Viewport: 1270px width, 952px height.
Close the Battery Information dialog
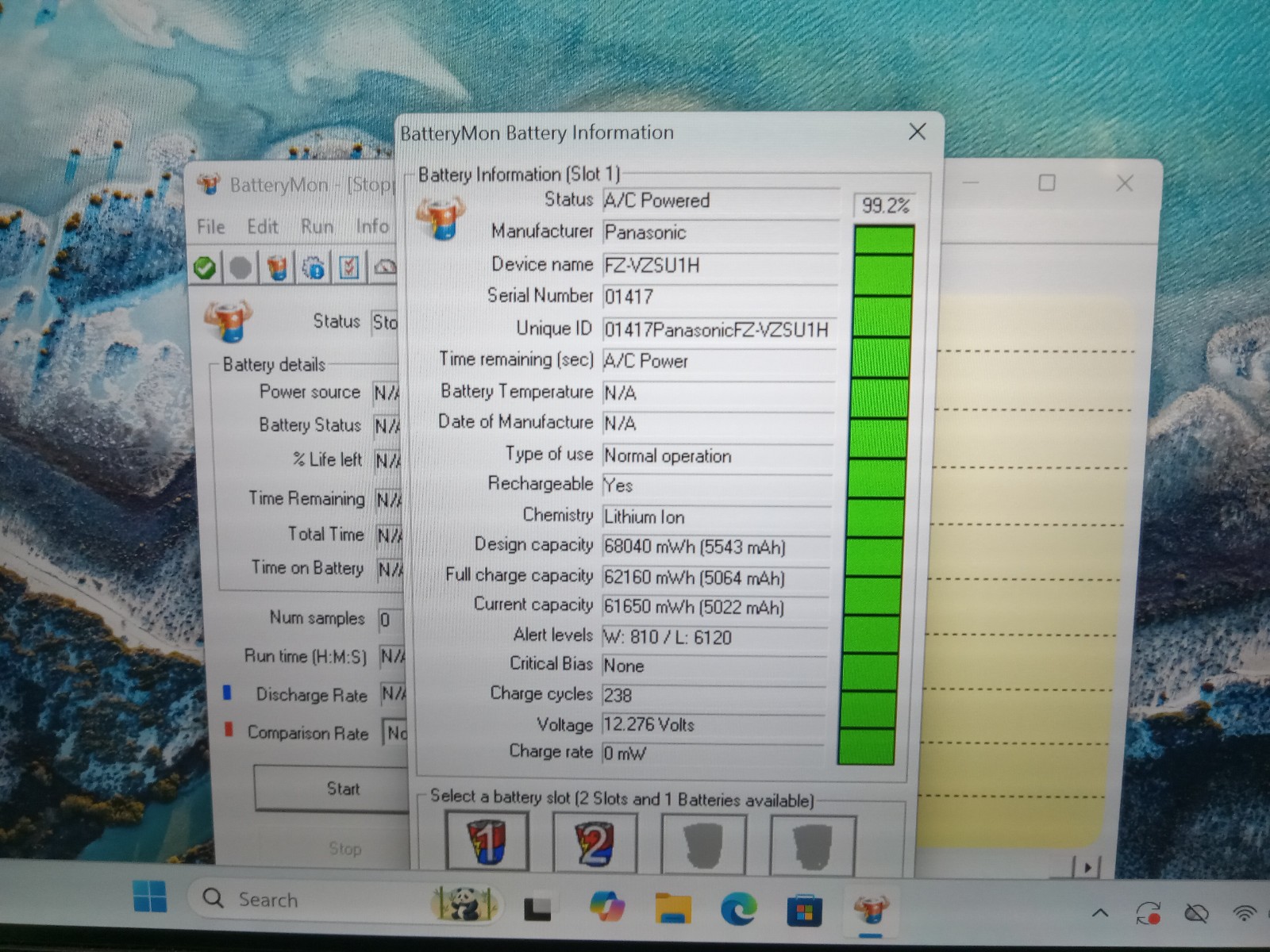point(917,132)
